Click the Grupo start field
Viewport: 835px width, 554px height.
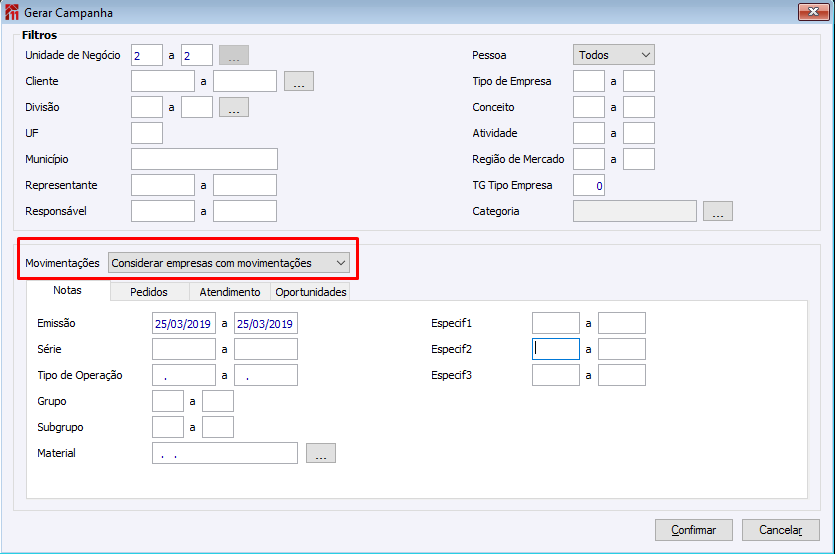[168, 401]
